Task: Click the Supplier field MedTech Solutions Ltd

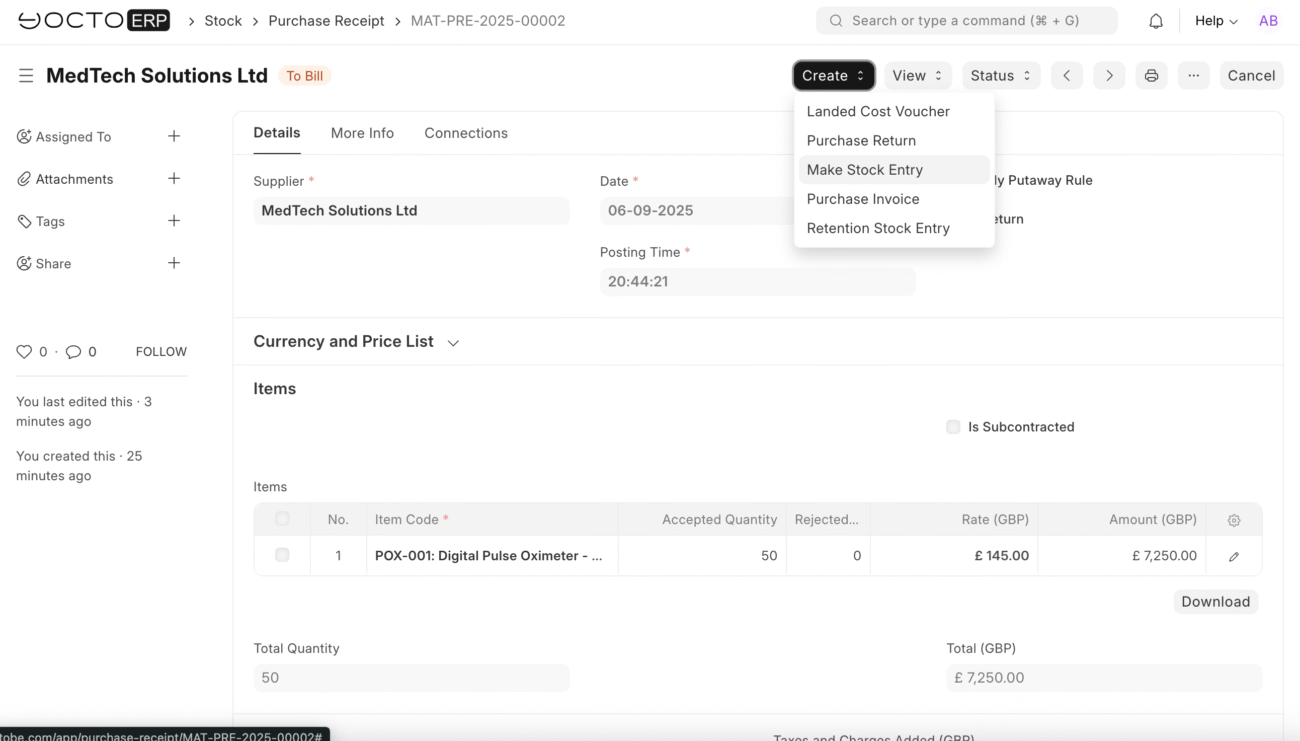Action: (x=411, y=211)
